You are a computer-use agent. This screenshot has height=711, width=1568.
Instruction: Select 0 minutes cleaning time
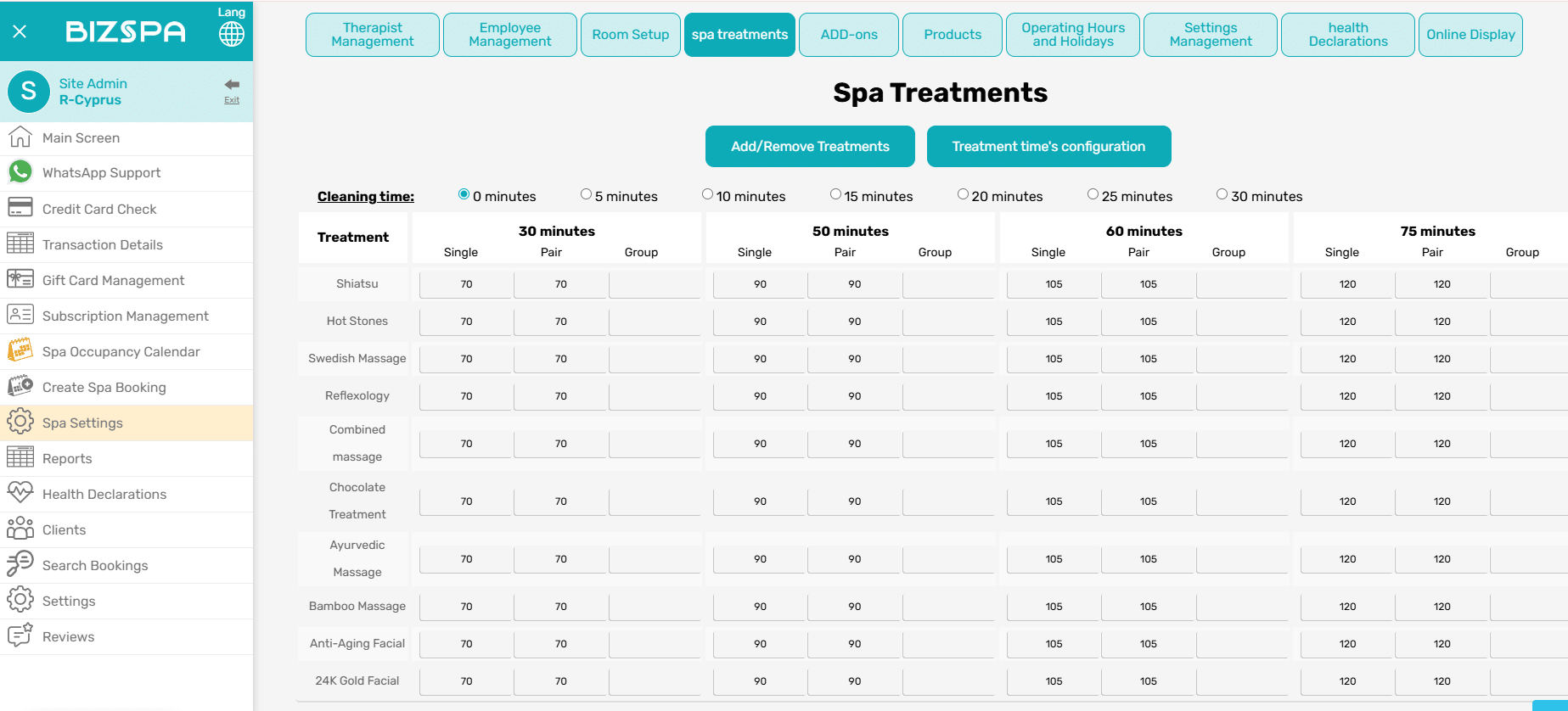(464, 194)
